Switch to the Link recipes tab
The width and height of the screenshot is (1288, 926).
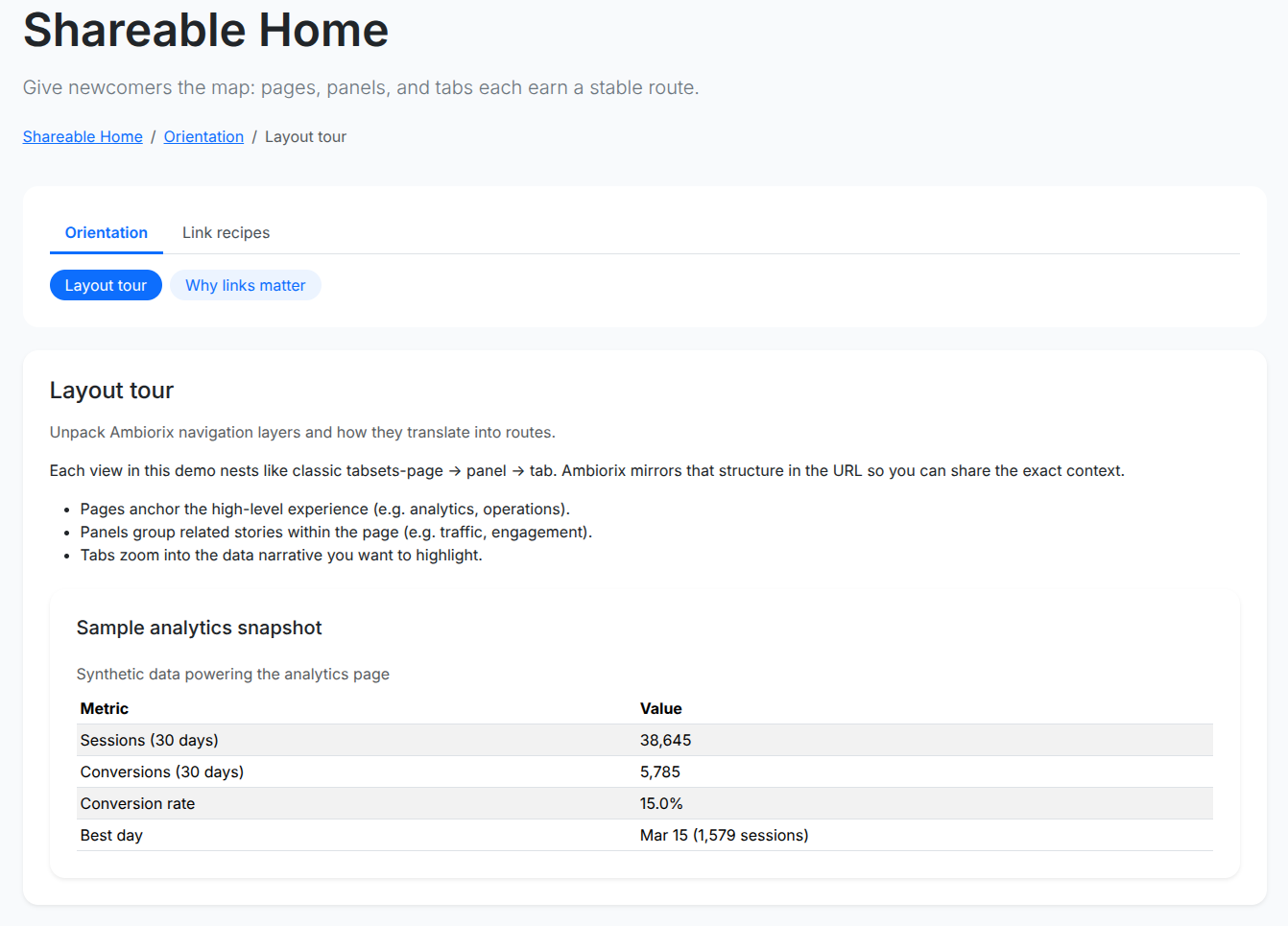226,233
